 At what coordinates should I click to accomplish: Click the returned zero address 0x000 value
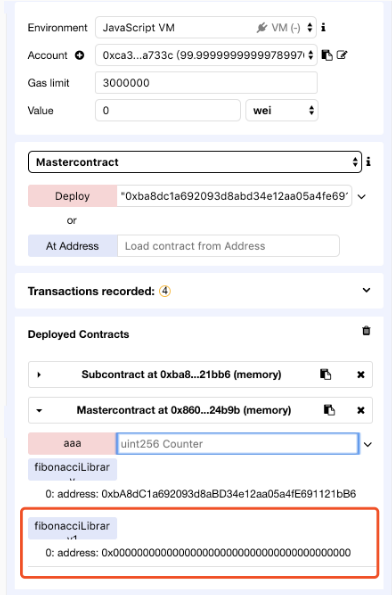click(x=226, y=553)
